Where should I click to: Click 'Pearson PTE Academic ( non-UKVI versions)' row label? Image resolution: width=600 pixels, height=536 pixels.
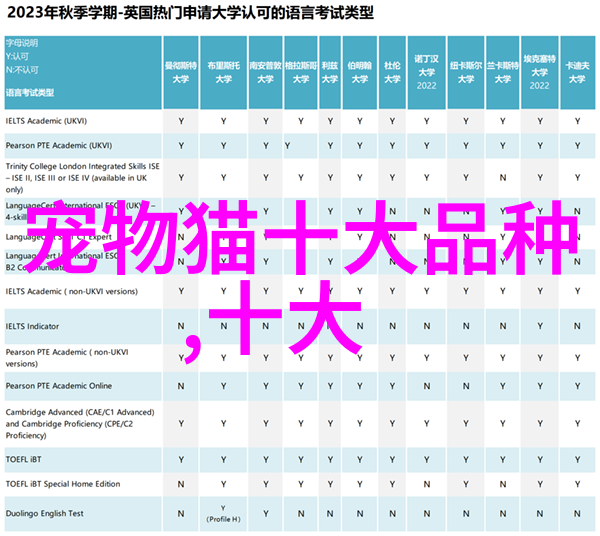(67, 358)
